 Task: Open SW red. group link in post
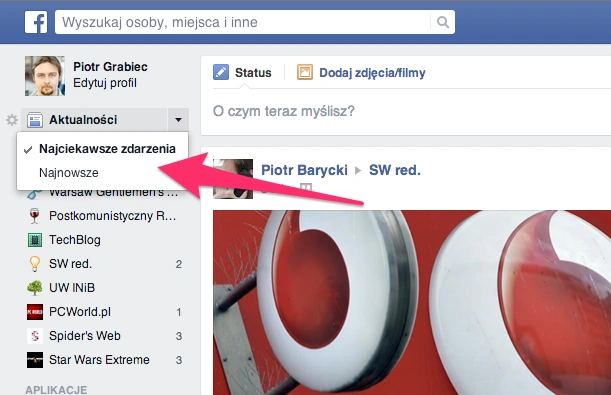[x=395, y=170]
